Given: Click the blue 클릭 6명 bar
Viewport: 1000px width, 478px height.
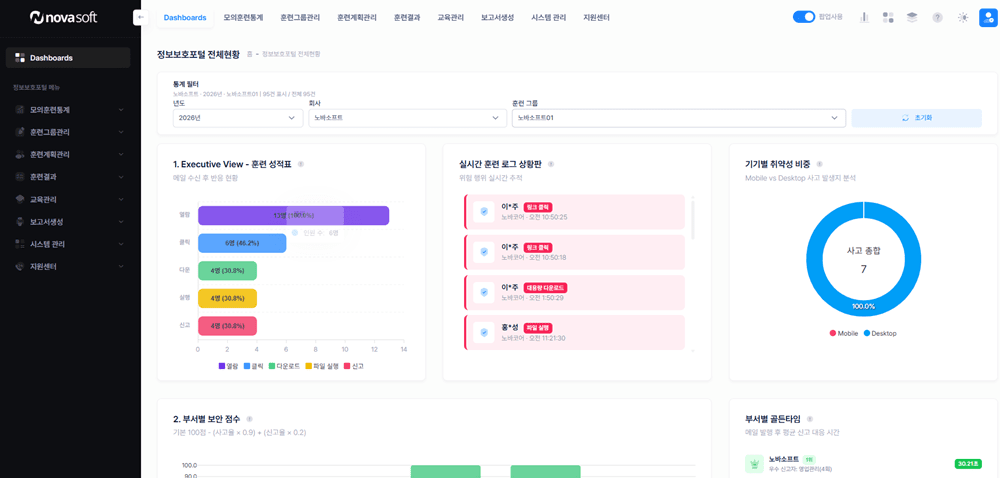Looking at the screenshot, I should tap(242, 243).
